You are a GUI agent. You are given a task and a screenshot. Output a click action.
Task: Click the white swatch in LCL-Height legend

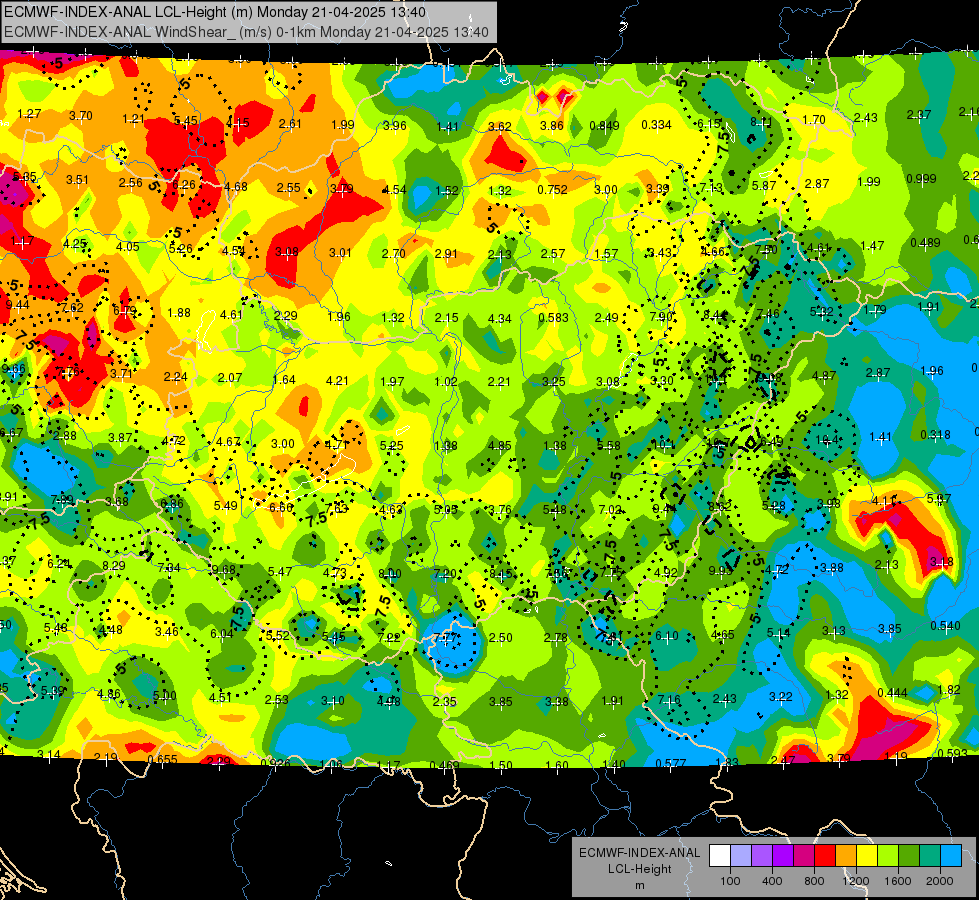[720, 856]
